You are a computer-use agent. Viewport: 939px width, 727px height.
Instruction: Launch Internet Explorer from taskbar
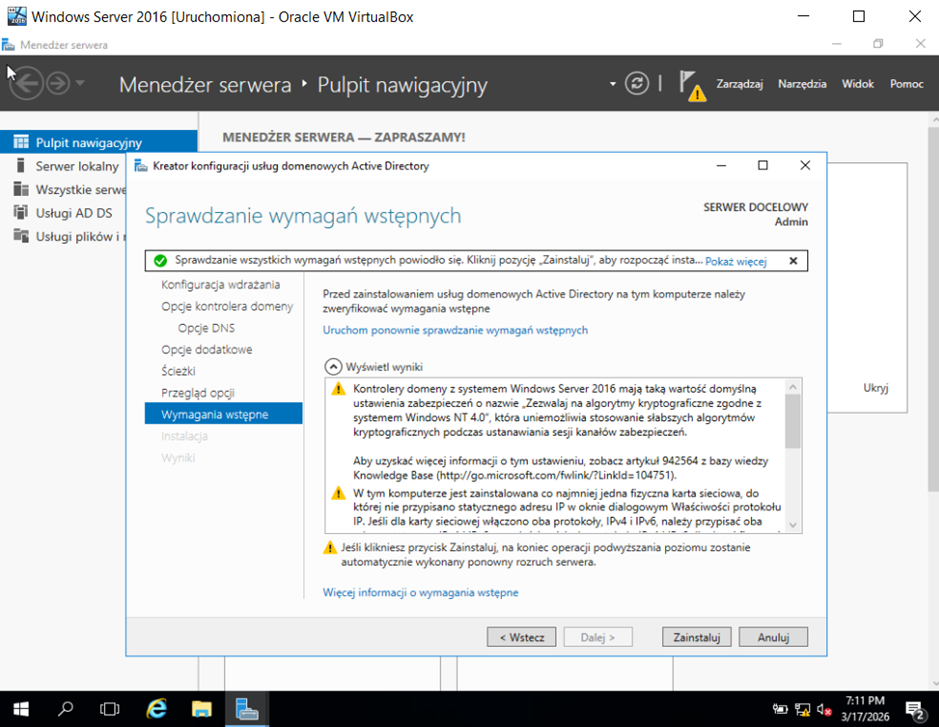(156, 709)
